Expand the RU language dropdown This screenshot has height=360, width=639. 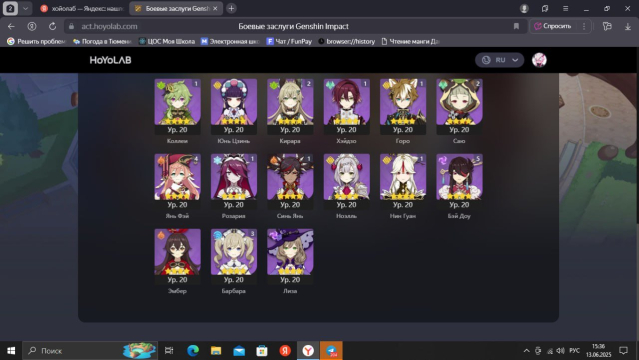500,60
